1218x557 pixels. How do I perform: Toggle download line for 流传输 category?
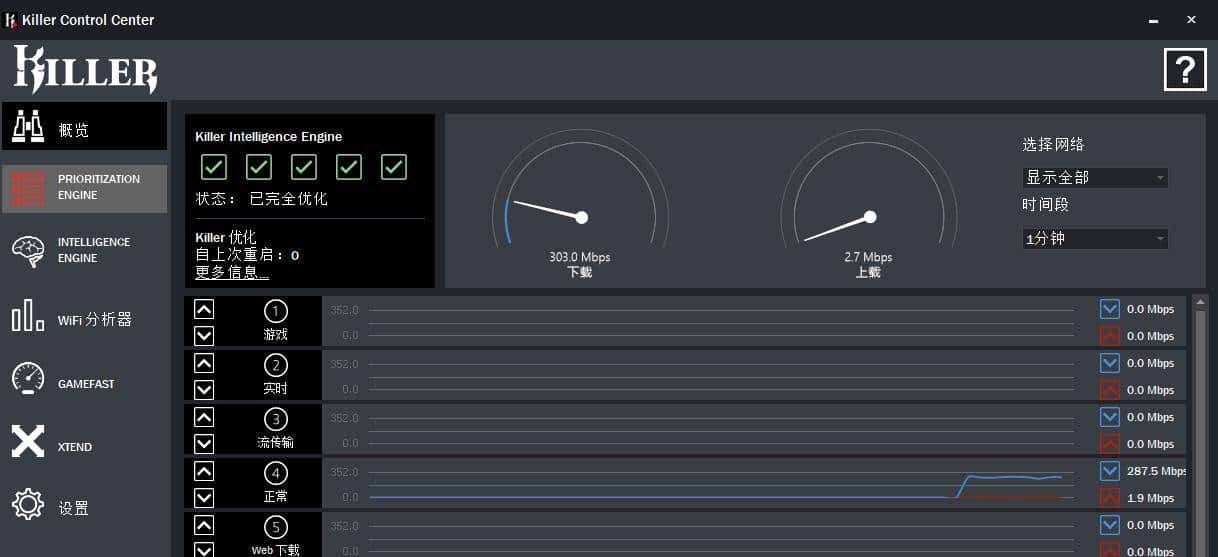[x=1109, y=417]
